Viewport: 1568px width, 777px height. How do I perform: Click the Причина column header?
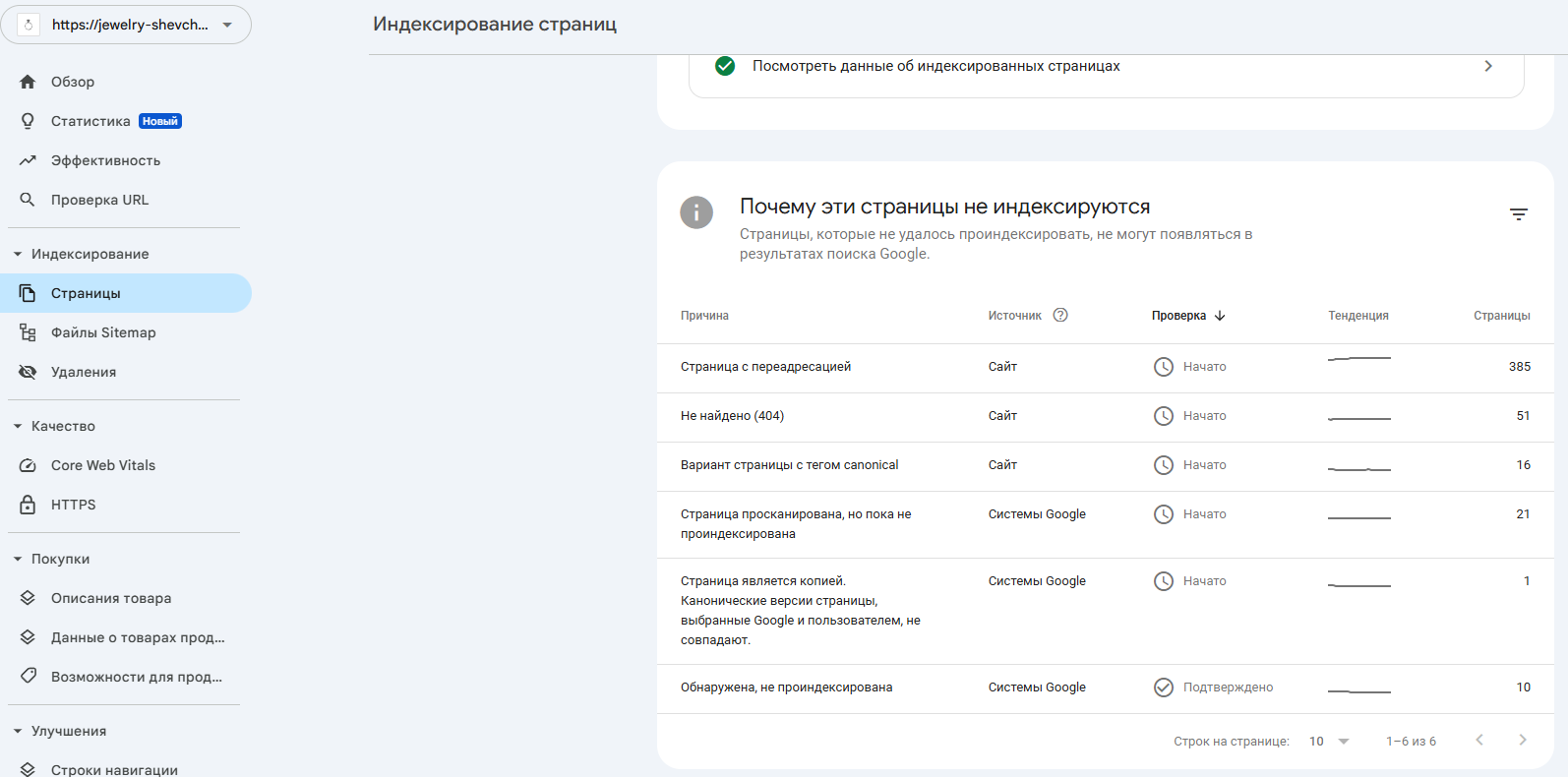[704, 316]
